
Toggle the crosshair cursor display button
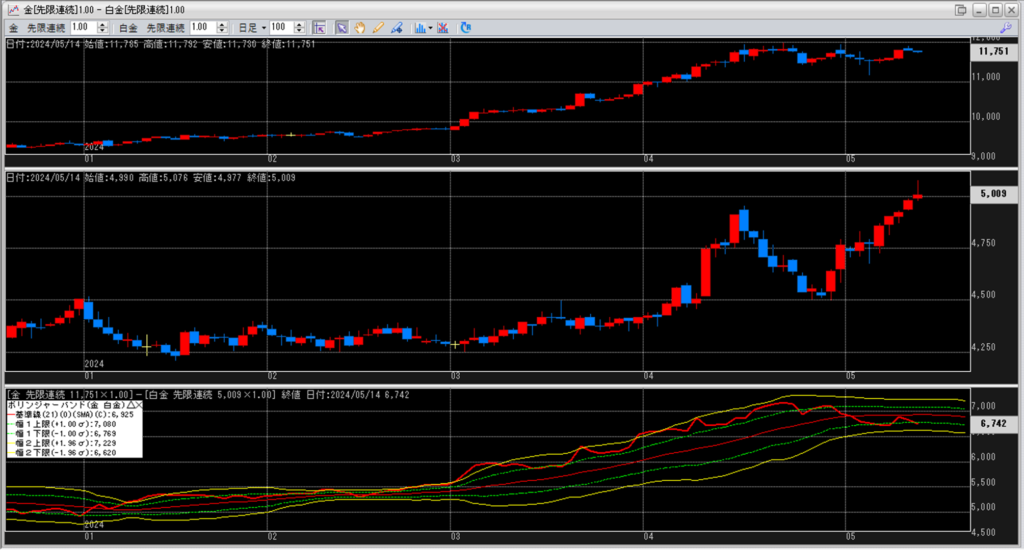tap(319, 27)
